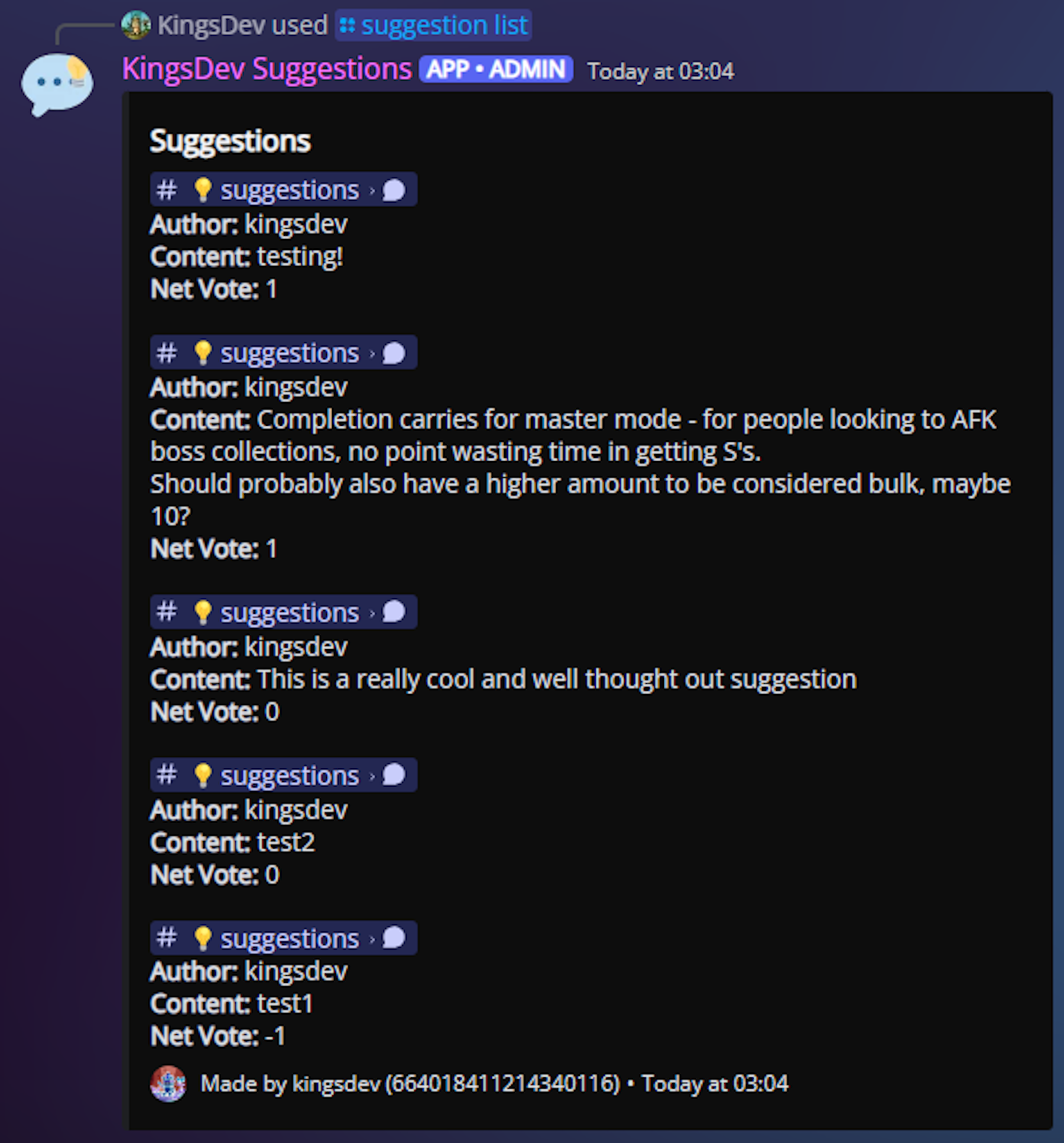Screen dimensions: 1064x1143
Task: Open suggestions link above 'really cool' suggestion
Action: tap(284, 613)
